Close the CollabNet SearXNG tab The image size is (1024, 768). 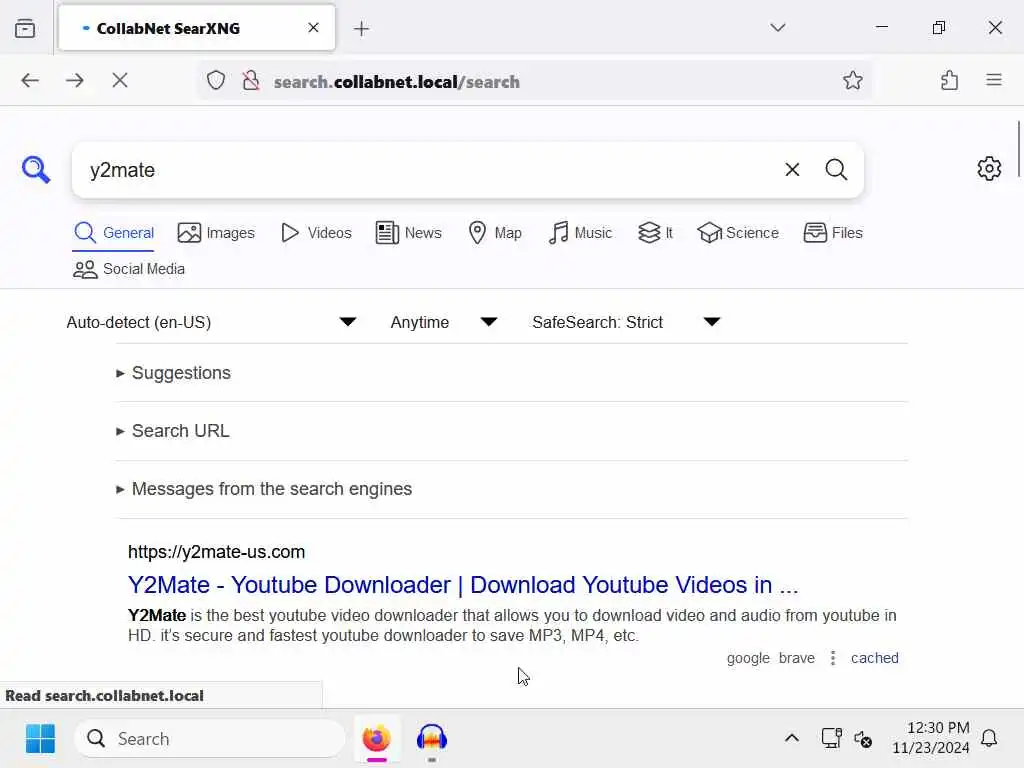313,27
